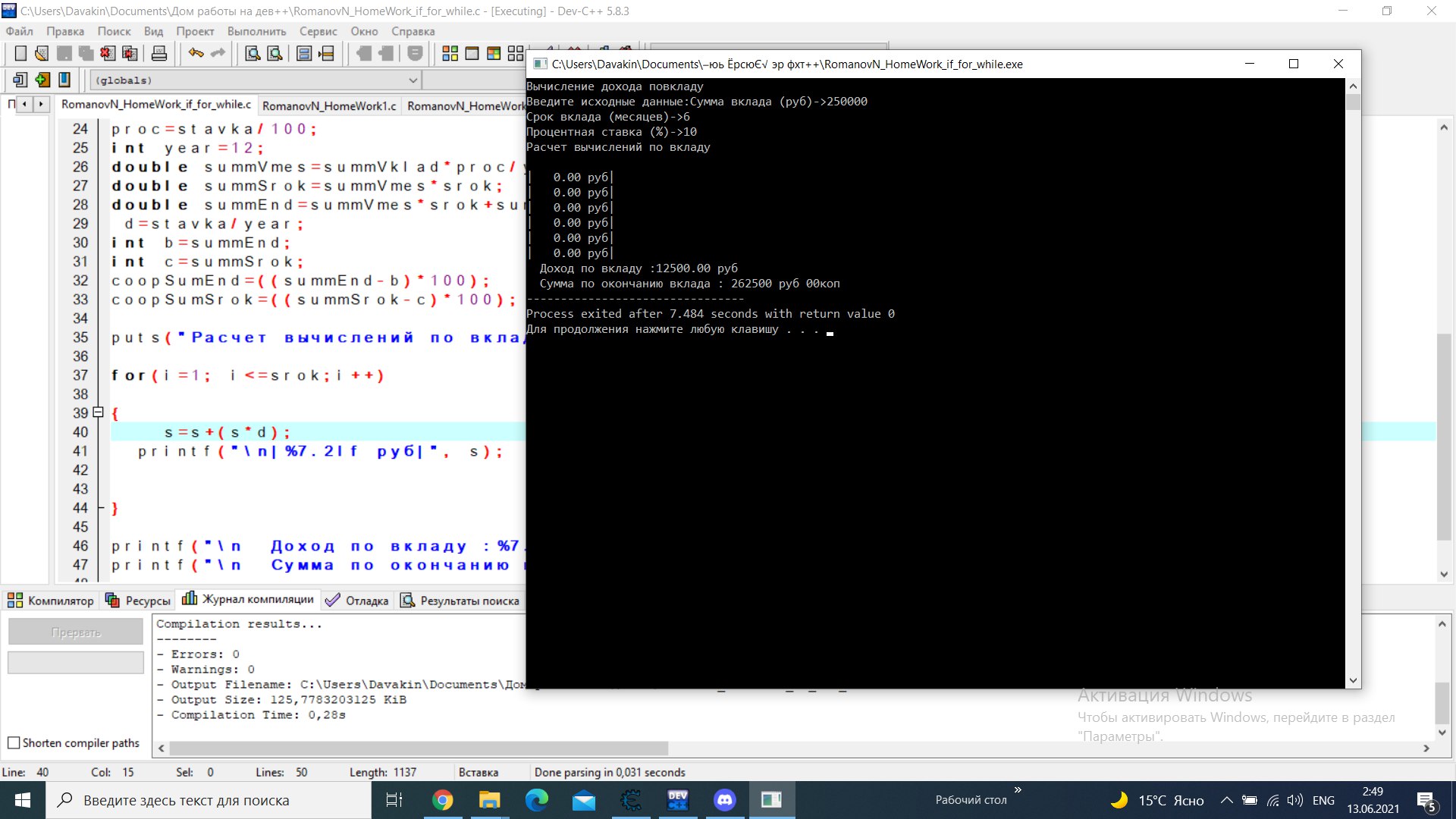Click the Open file toolbar icon
Viewport: 1456px width, 819px height.
(42, 53)
